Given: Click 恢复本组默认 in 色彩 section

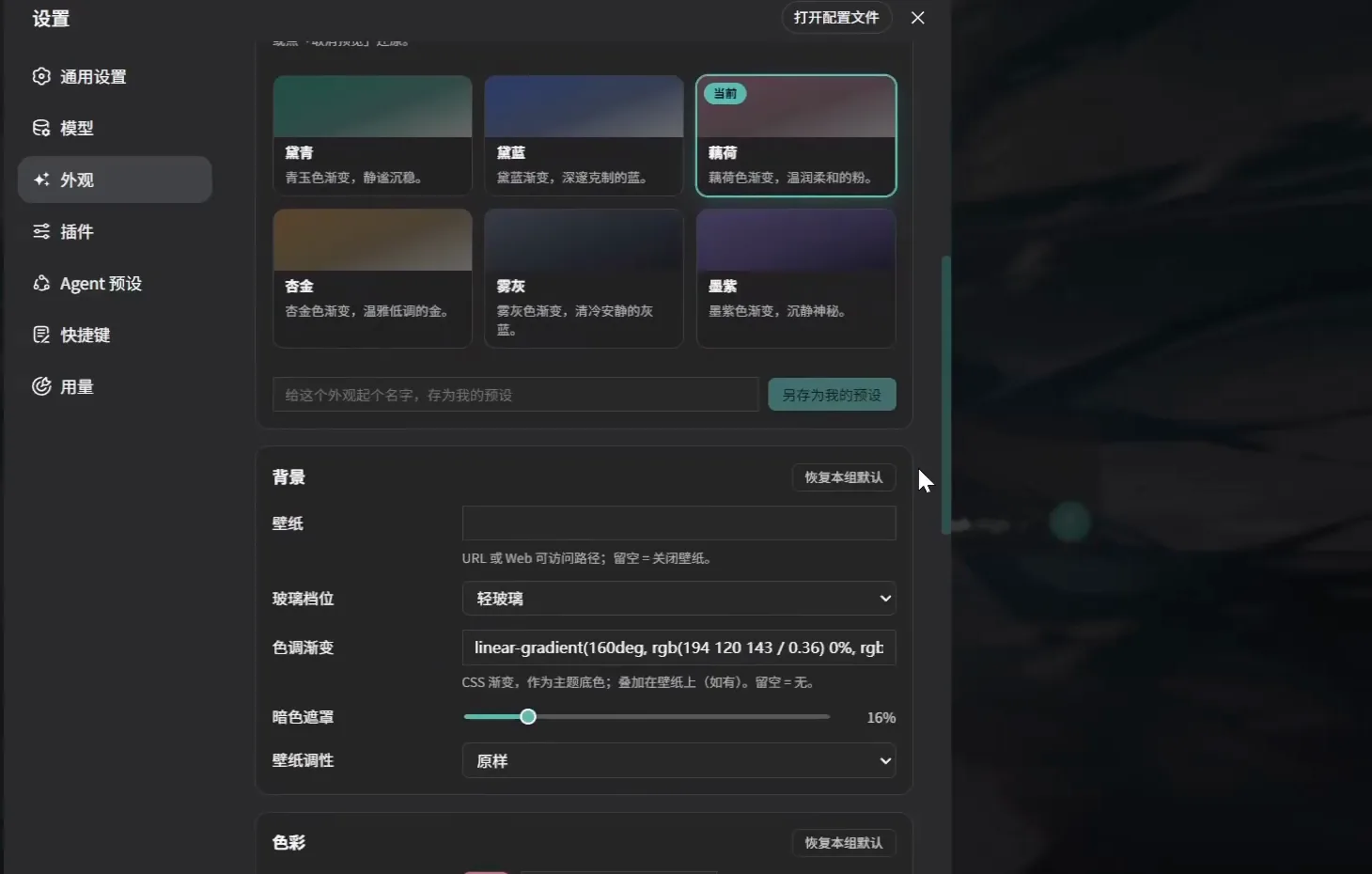Looking at the screenshot, I should click(844, 843).
